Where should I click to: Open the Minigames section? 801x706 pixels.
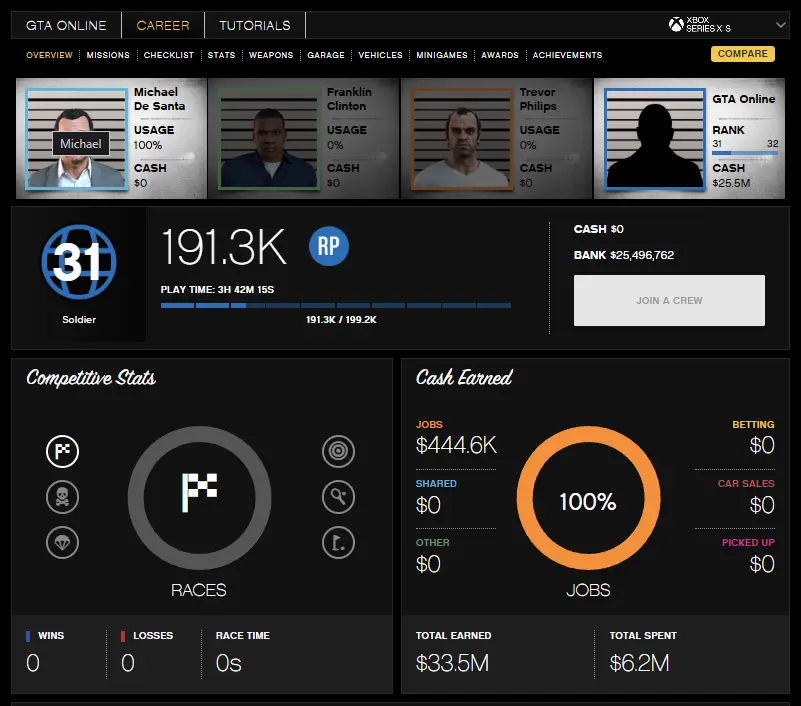441,55
